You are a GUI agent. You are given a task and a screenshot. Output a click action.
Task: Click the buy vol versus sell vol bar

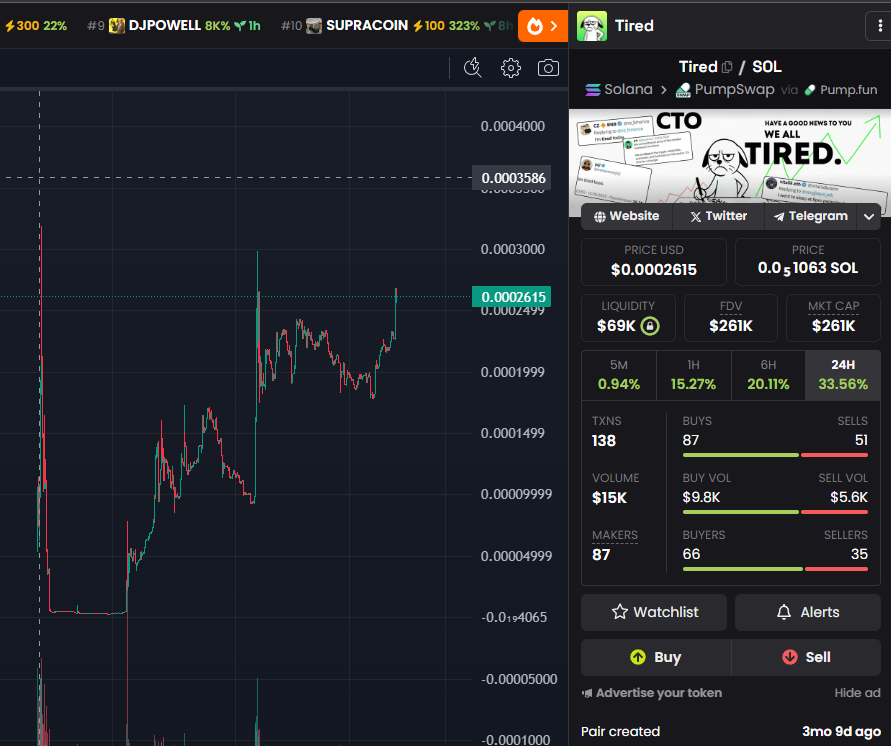(775, 512)
